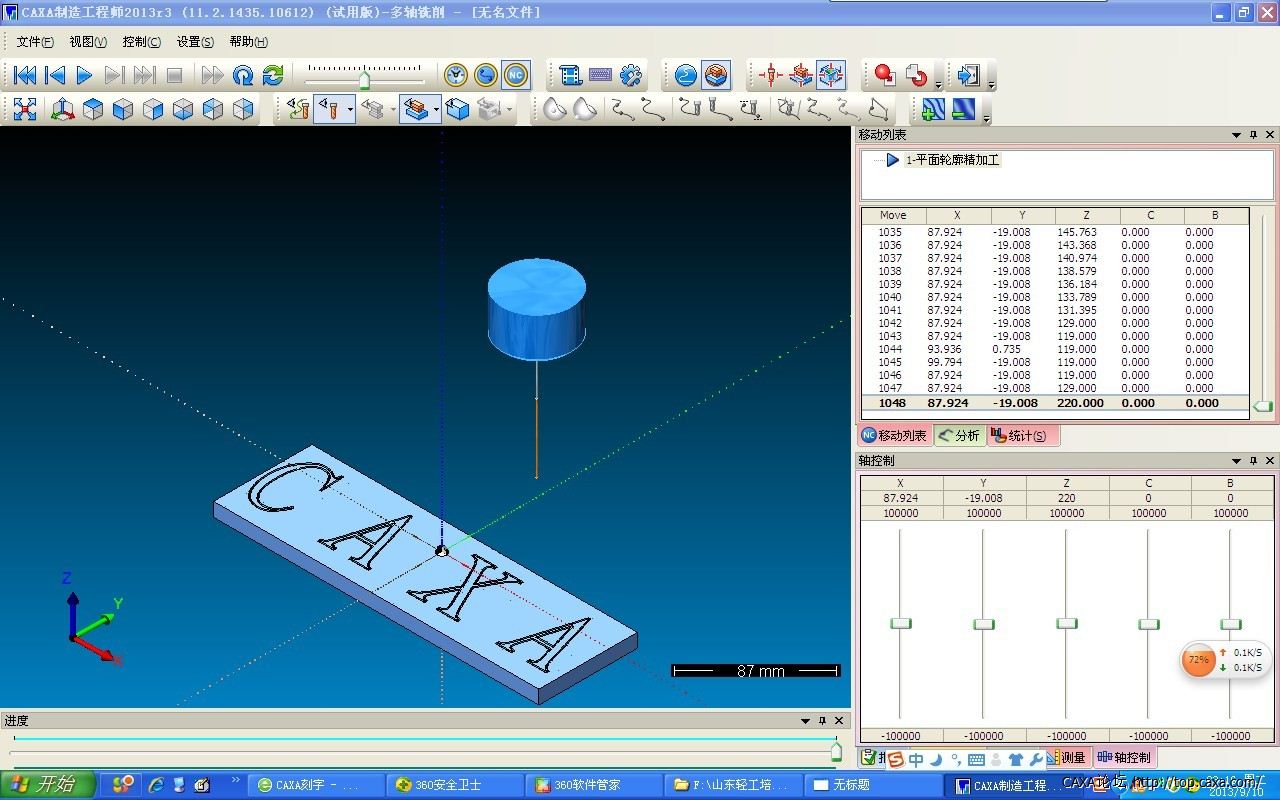
Task: Click the focus on workpiece icon
Action: tap(800, 75)
